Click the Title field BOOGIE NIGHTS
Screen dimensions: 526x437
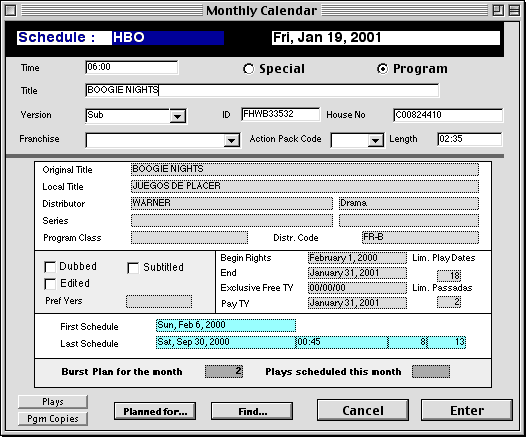coord(262,90)
